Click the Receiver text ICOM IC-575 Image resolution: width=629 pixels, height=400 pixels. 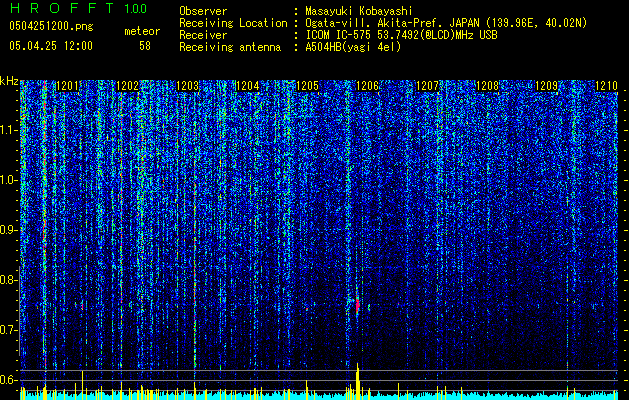[x=338, y=35]
